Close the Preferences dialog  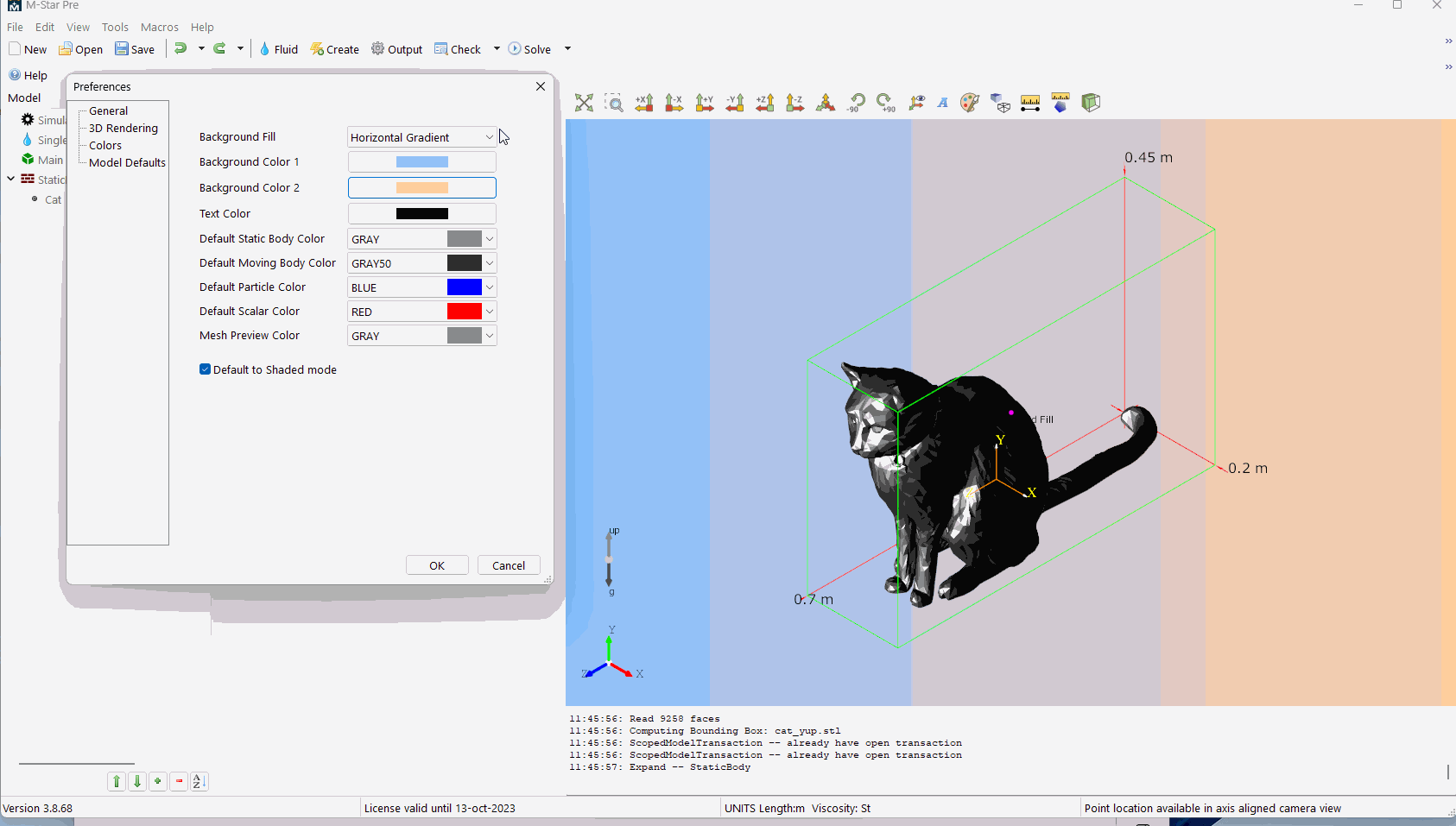[541, 86]
